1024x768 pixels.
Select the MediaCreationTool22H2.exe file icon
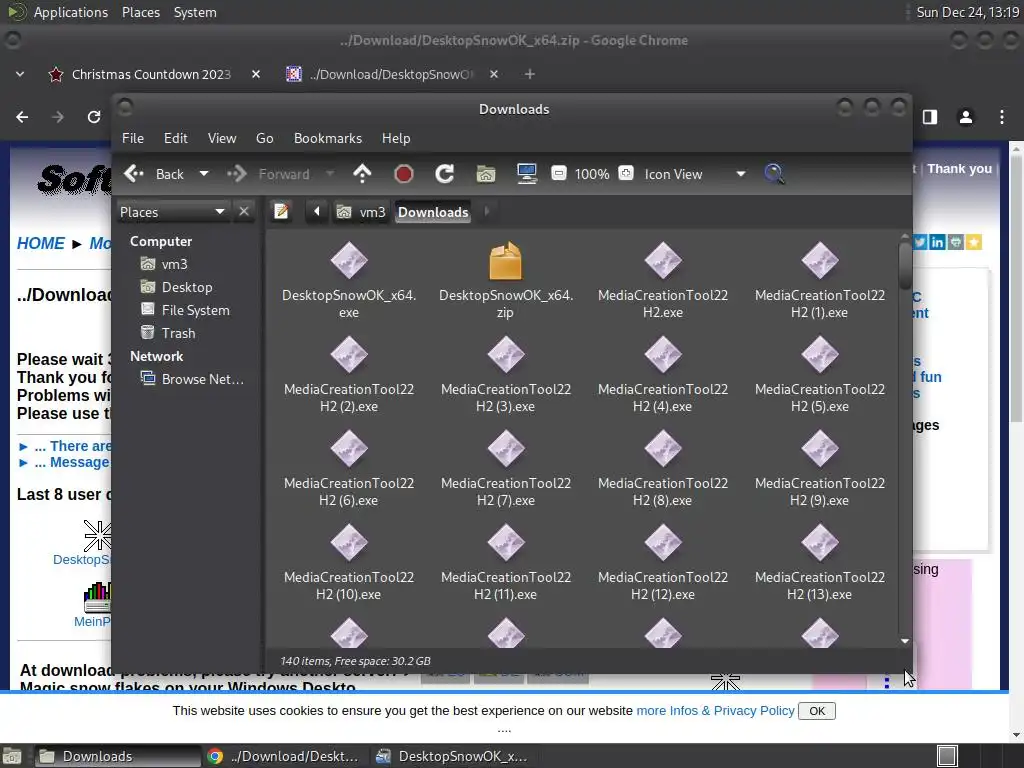[x=663, y=261]
